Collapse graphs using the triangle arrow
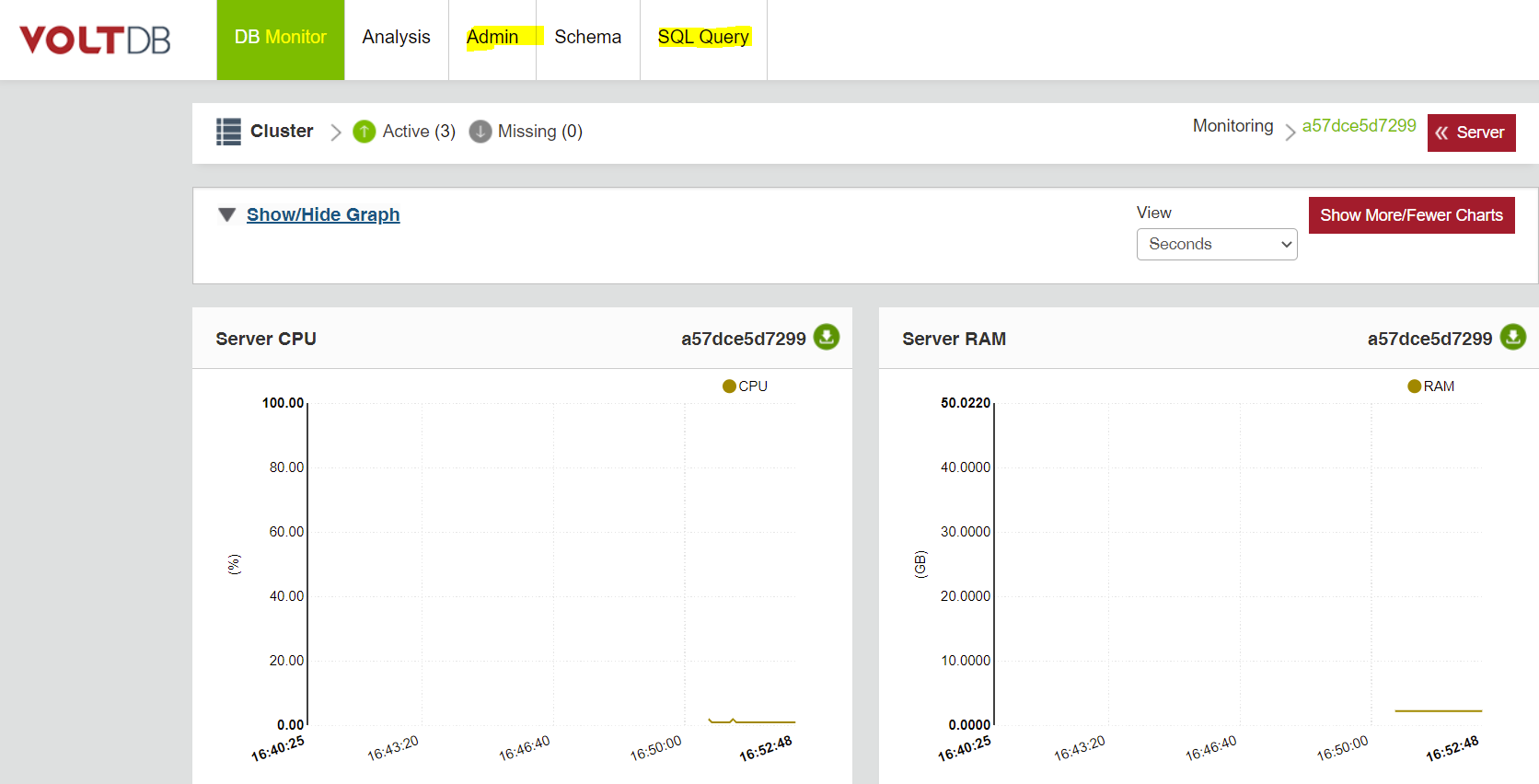The image size is (1539, 784). [x=227, y=214]
